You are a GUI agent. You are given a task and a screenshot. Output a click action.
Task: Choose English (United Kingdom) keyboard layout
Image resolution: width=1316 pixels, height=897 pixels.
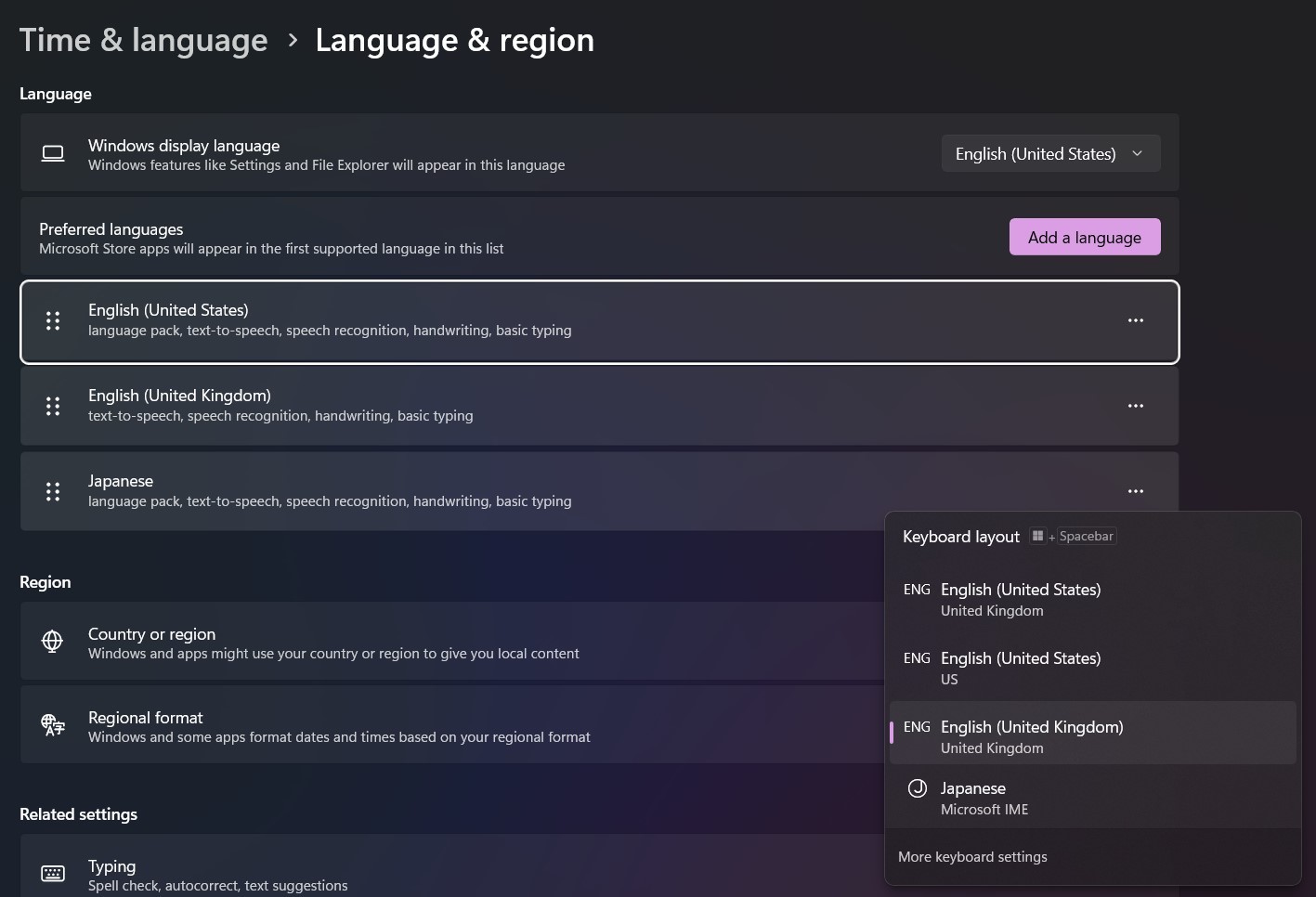pos(1092,733)
